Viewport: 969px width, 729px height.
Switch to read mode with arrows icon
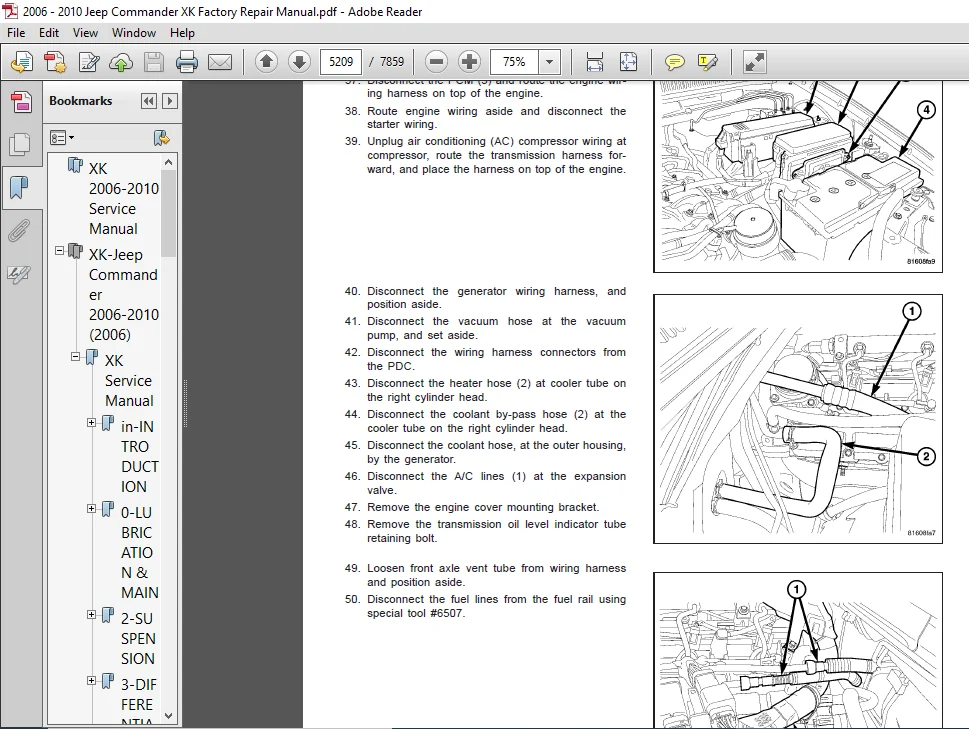[x=755, y=62]
